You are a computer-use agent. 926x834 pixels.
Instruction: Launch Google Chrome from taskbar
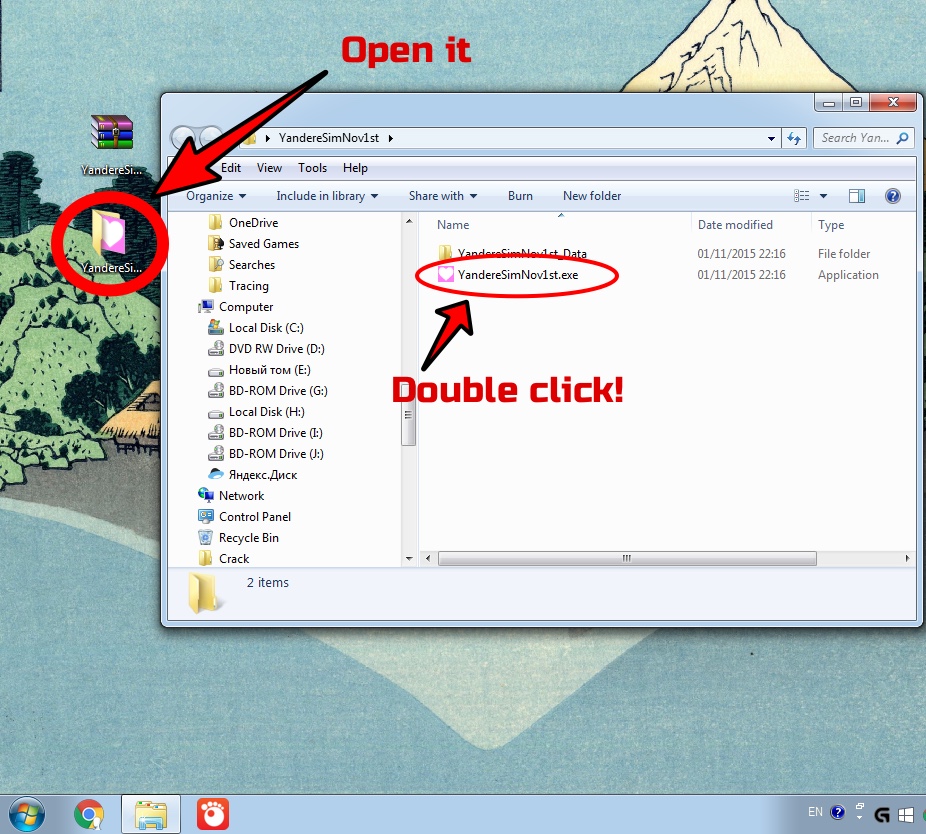(x=89, y=815)
